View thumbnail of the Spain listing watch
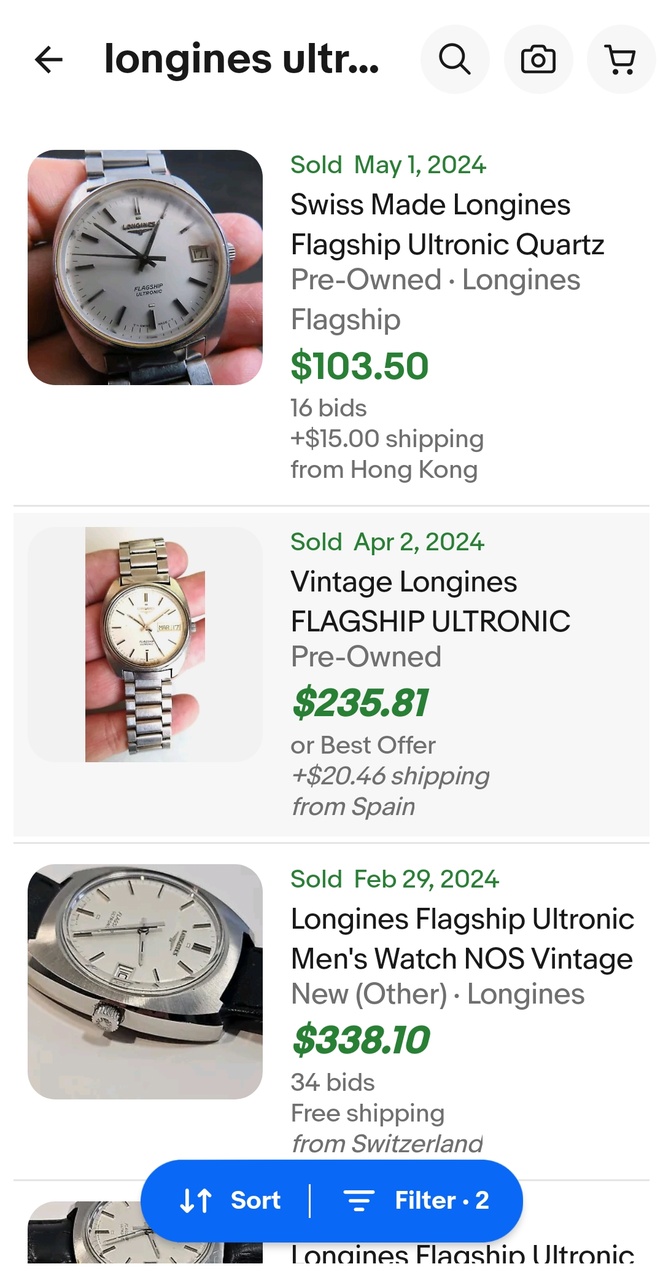 coord(145,644)
